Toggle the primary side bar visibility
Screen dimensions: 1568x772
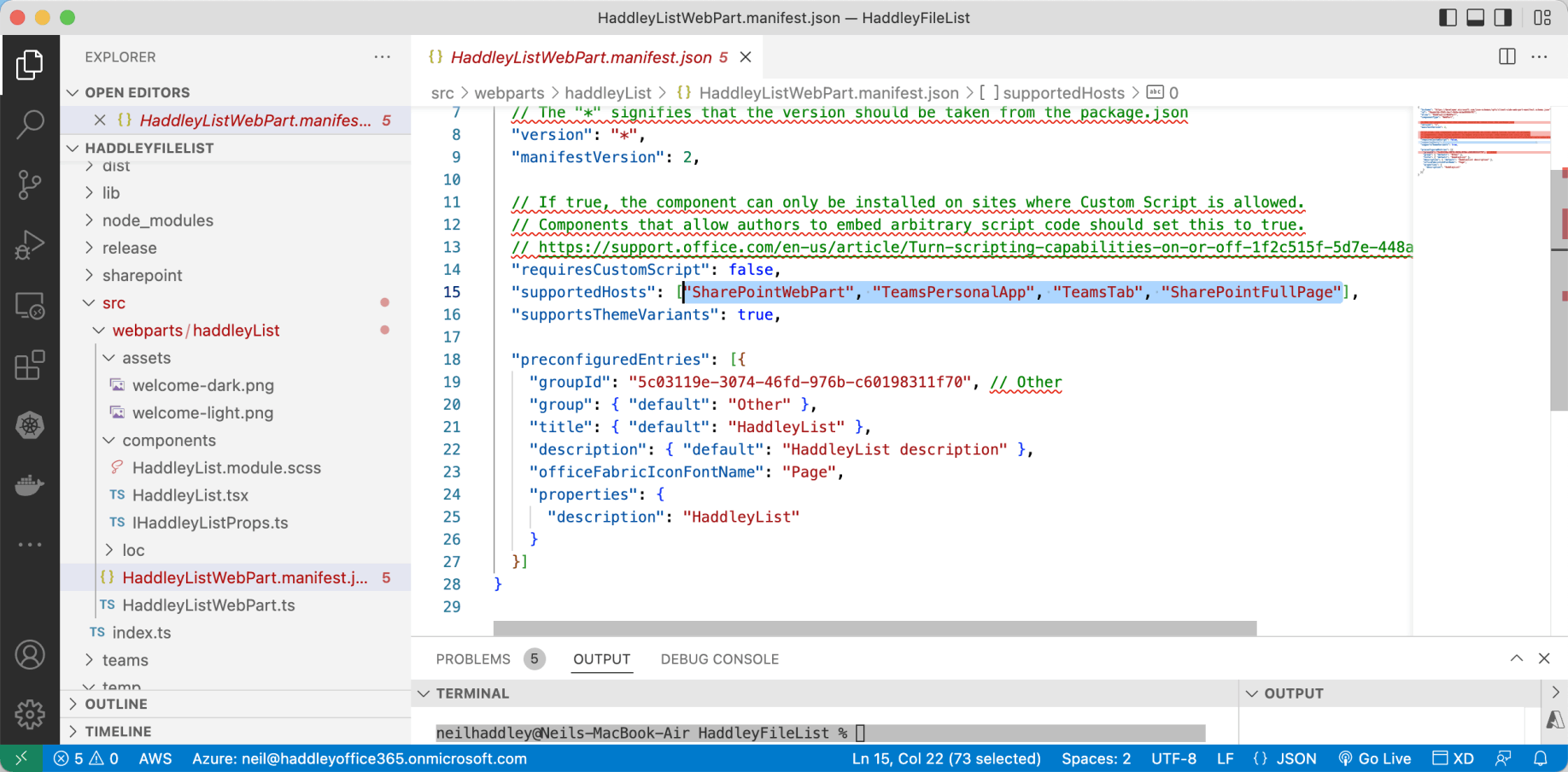pos(1448,18)
